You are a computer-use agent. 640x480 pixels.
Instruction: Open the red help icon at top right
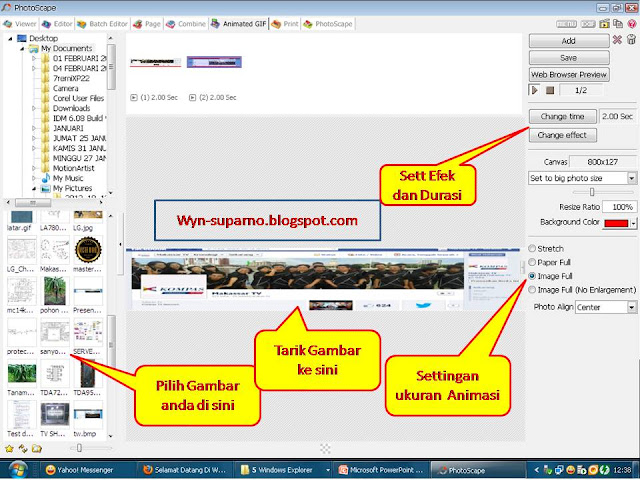pos(632,24)
